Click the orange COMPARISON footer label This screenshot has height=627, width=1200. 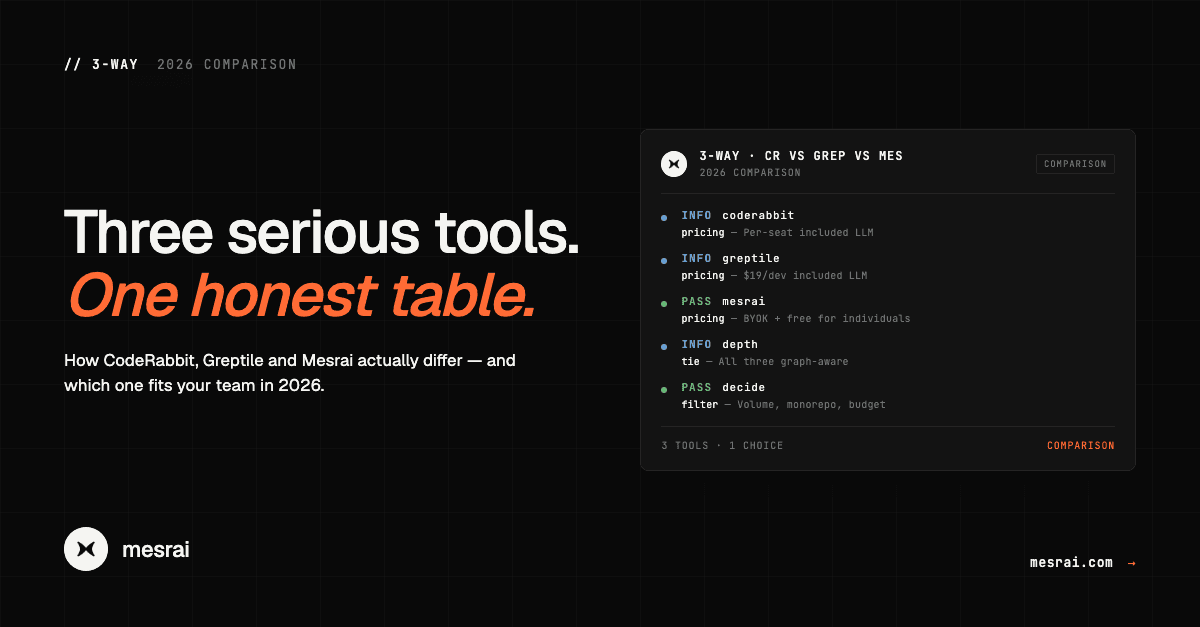click(1080, 446)
